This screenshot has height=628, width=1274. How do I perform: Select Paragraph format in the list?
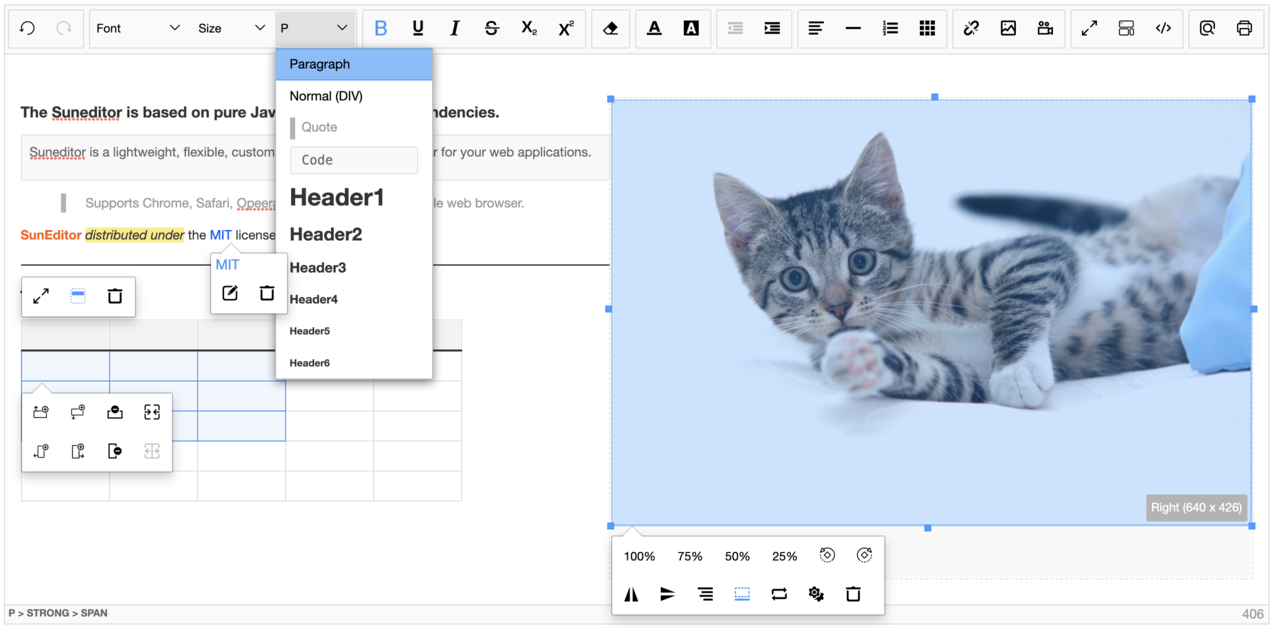(354, 64)
